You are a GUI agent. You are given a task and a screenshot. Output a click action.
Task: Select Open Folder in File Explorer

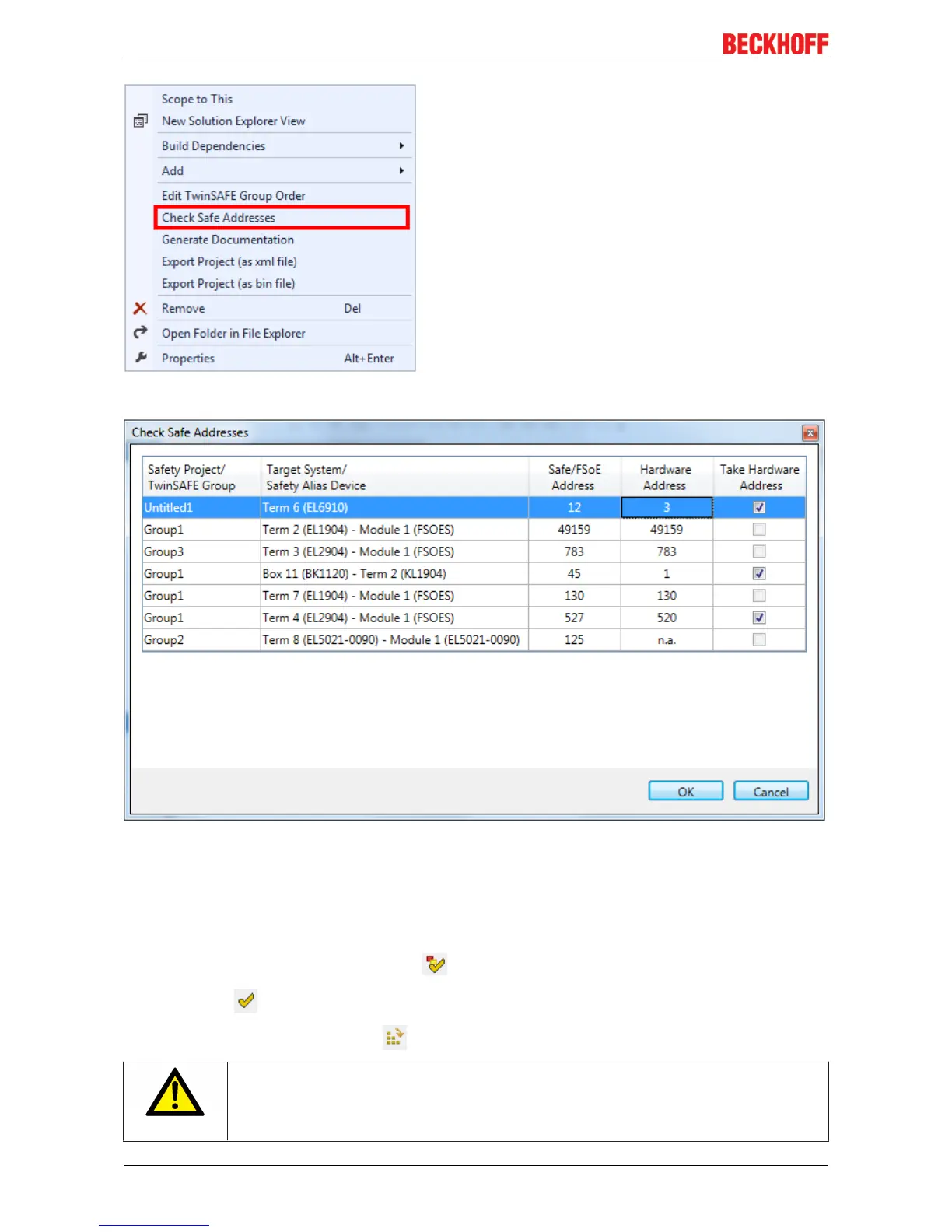coord(284,333)
